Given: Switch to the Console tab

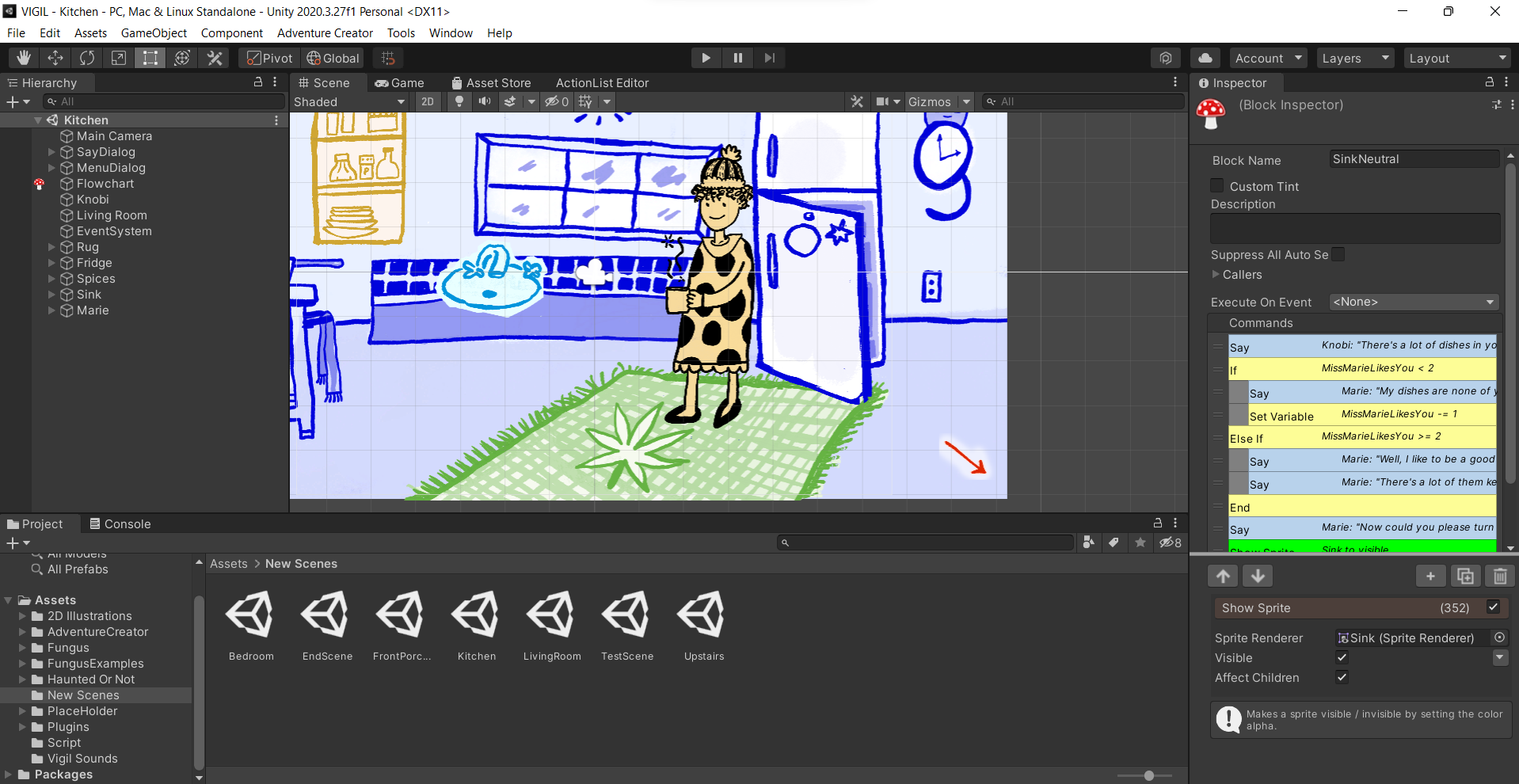Looking at the screenshot, I should pyautogui.click(x=120, y=523).
